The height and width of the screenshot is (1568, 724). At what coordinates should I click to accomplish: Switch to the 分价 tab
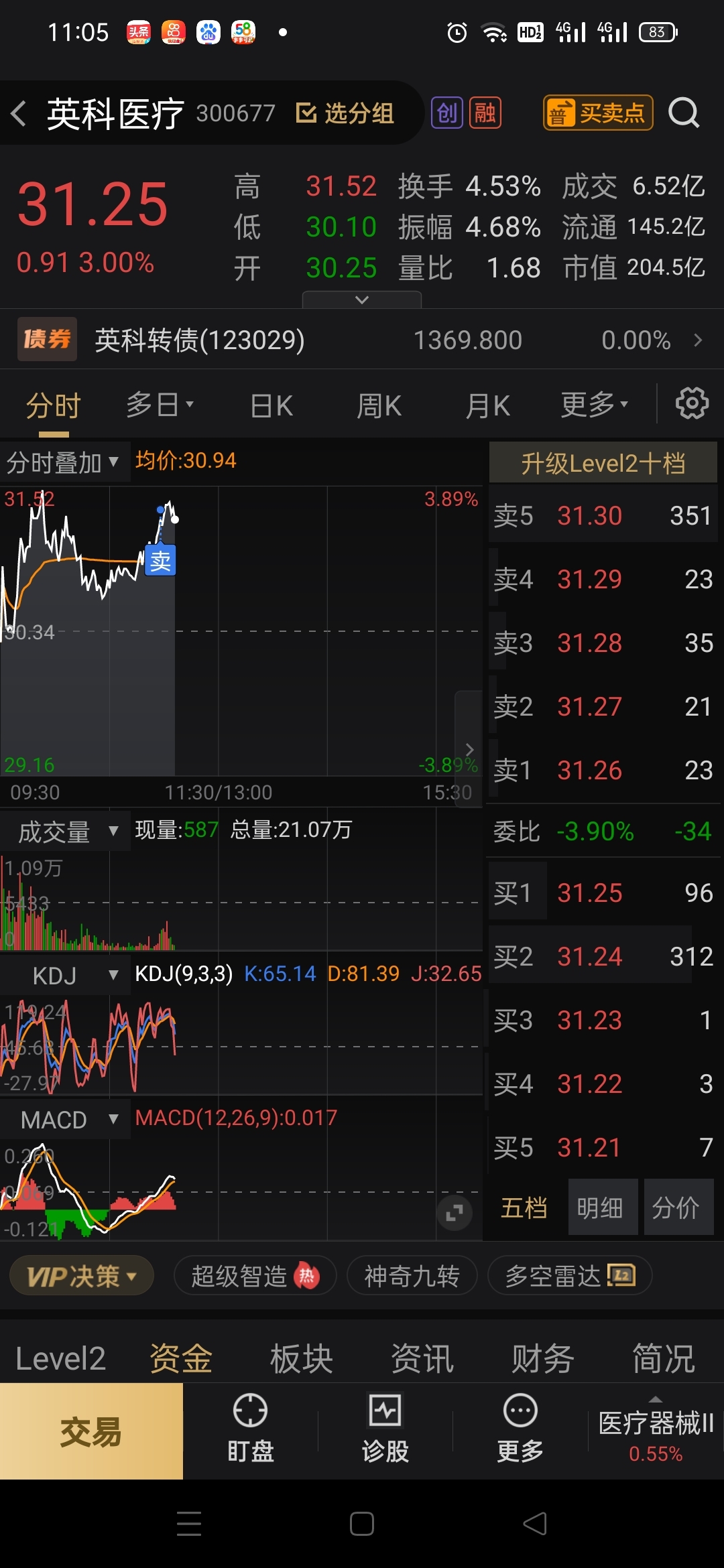pos(678,1207)
